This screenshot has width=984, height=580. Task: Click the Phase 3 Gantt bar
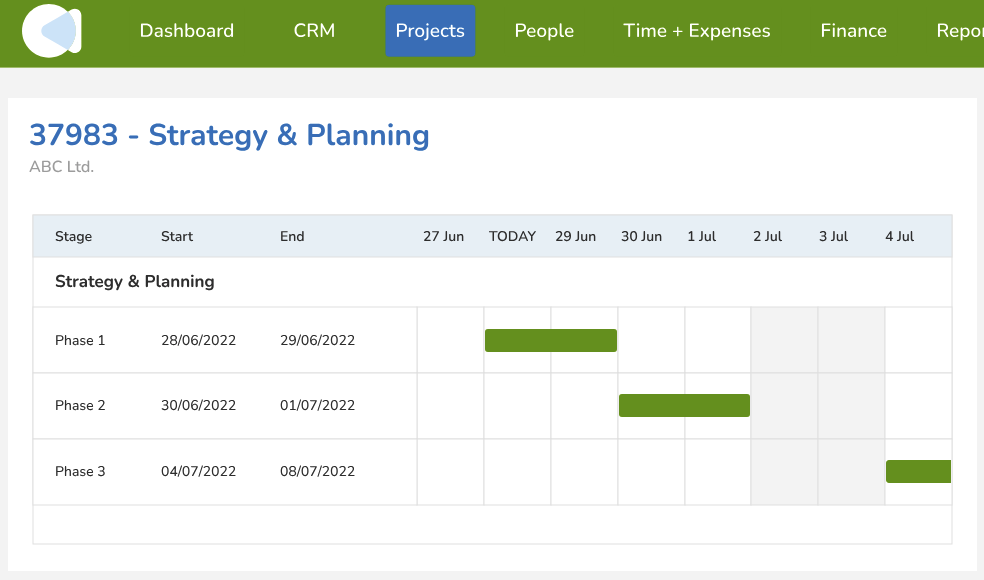coord(918,471)
